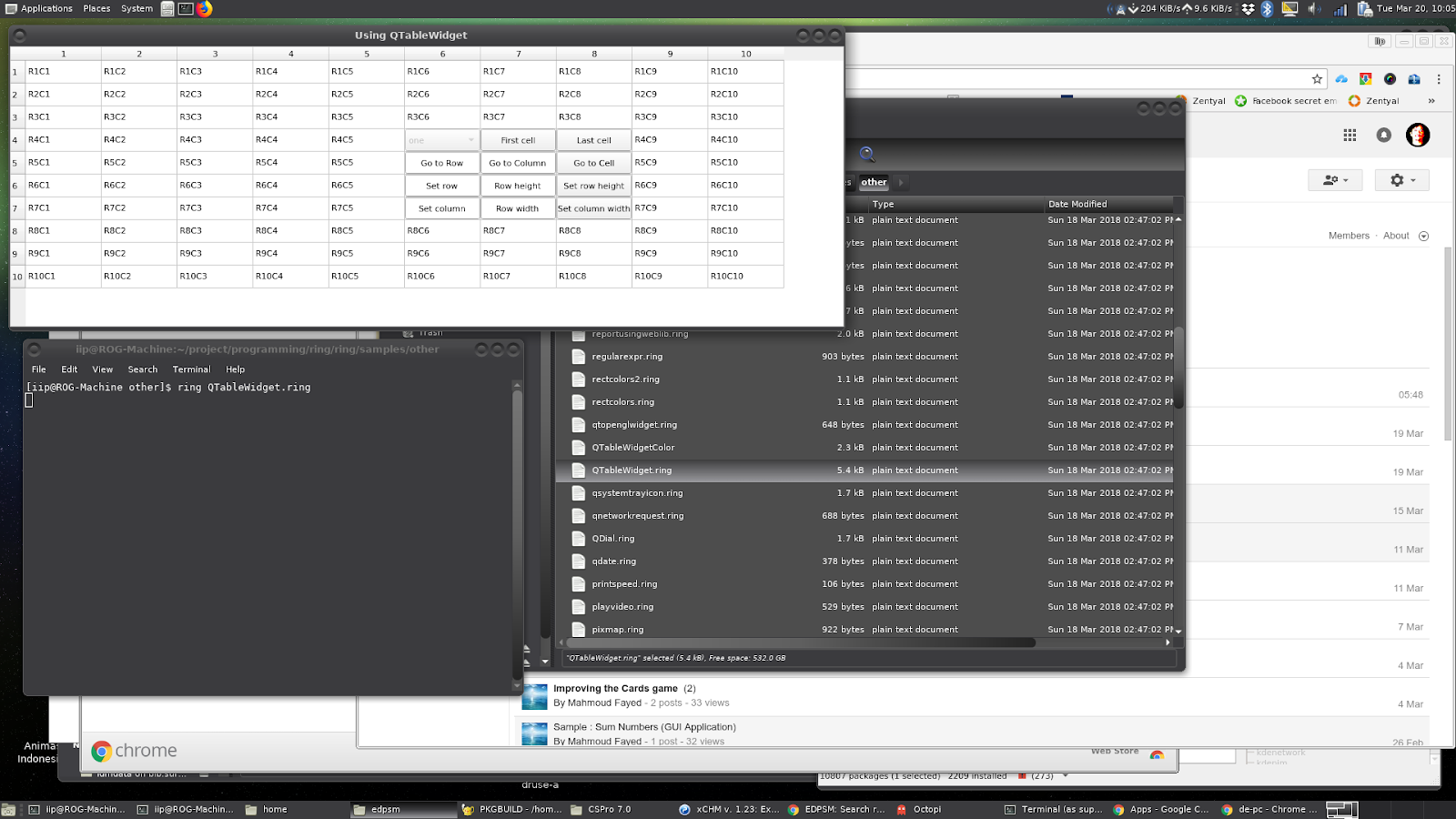The width and height of the screenshot is (1456, 819).
Task: Click the Dropbox icon in system tray
Action: coord(1248,8)
